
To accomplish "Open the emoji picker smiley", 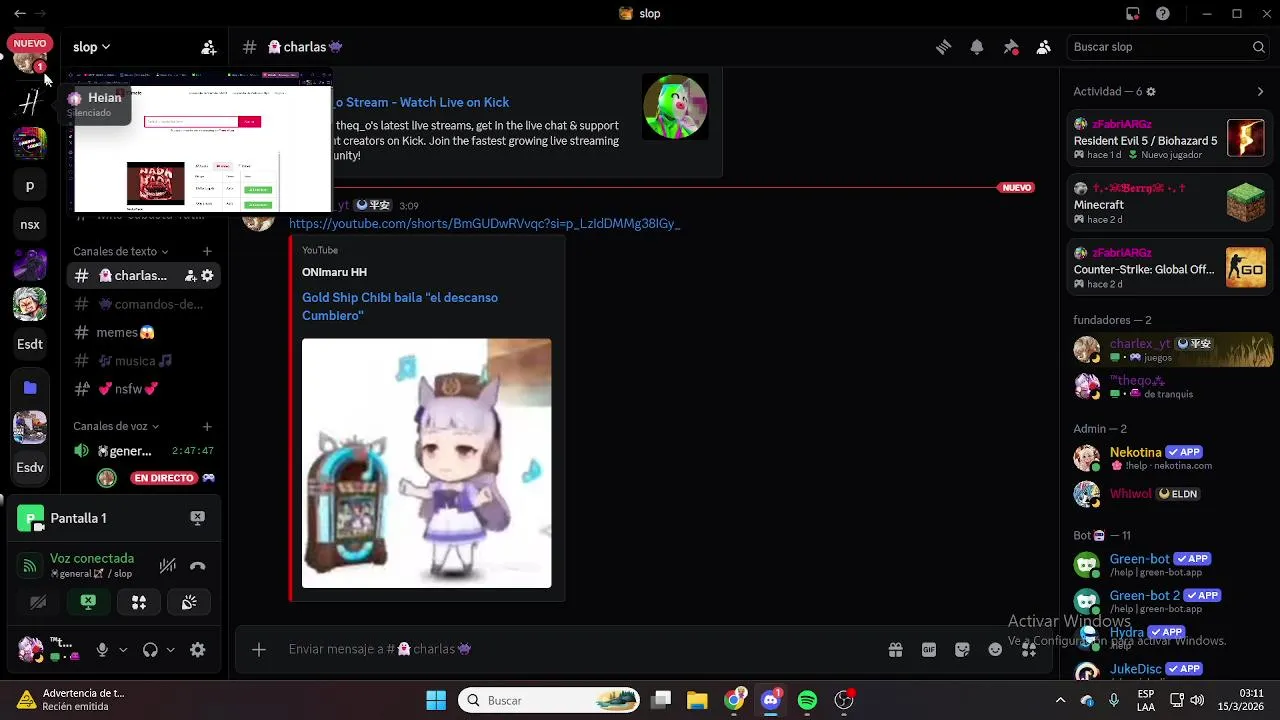I will [x=995, y=649].
